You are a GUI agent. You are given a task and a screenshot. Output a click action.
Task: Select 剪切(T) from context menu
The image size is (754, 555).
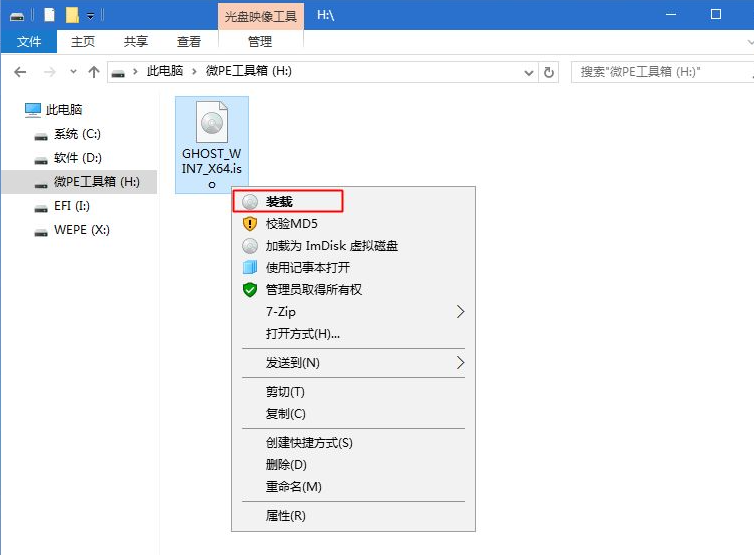[353, 392]
